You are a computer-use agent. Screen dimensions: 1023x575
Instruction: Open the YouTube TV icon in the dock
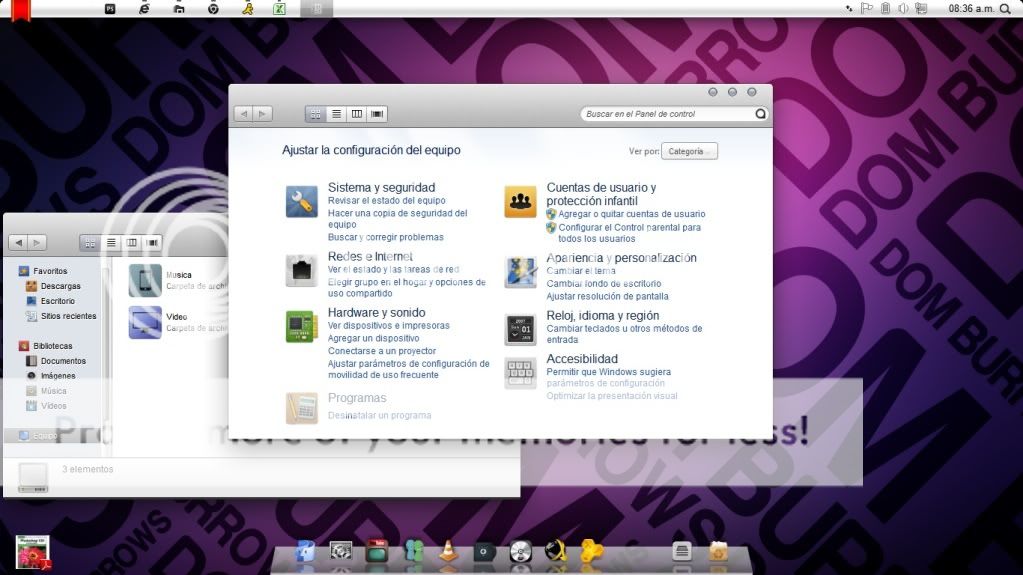[x=376, y=552]
